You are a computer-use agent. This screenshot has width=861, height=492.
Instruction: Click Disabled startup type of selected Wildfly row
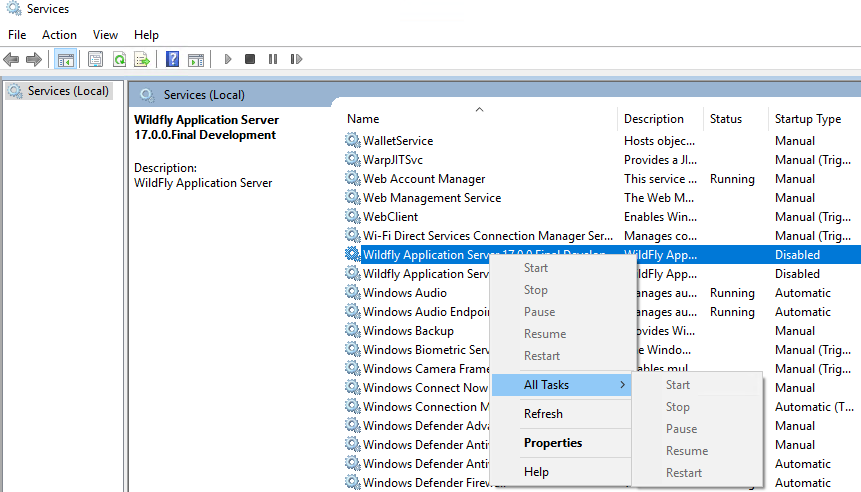click(797, 255)
